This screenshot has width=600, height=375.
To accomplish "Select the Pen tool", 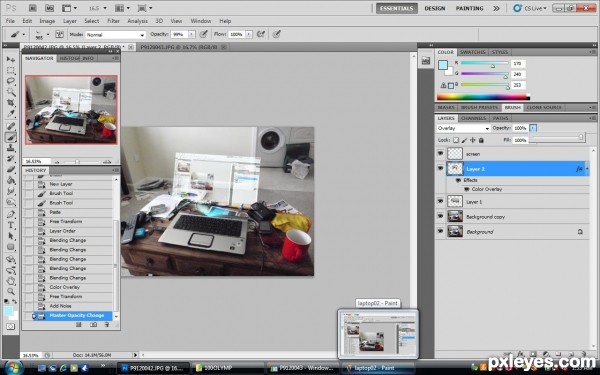I will click(11, 214).
